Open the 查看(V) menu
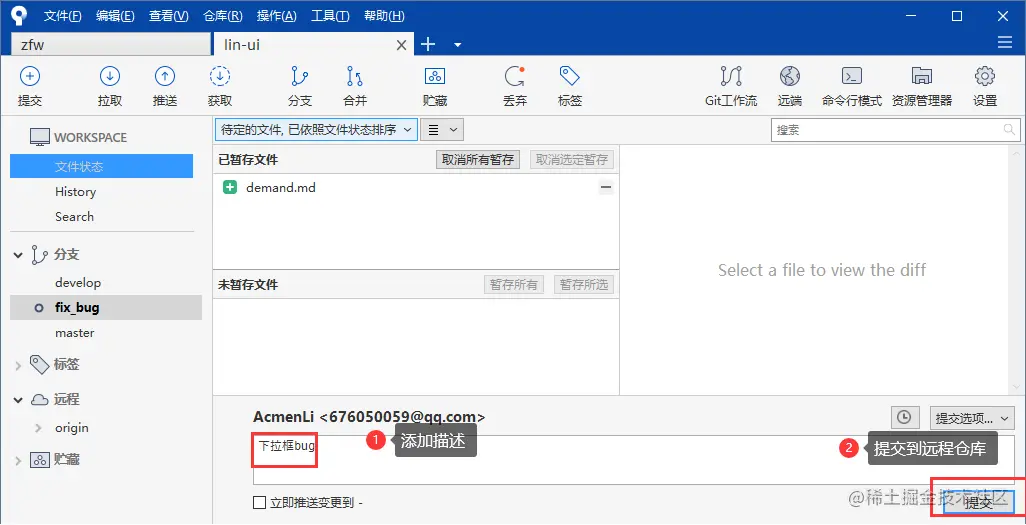Viewport: 1026px width, 525px height. click(x=169, y=16)
